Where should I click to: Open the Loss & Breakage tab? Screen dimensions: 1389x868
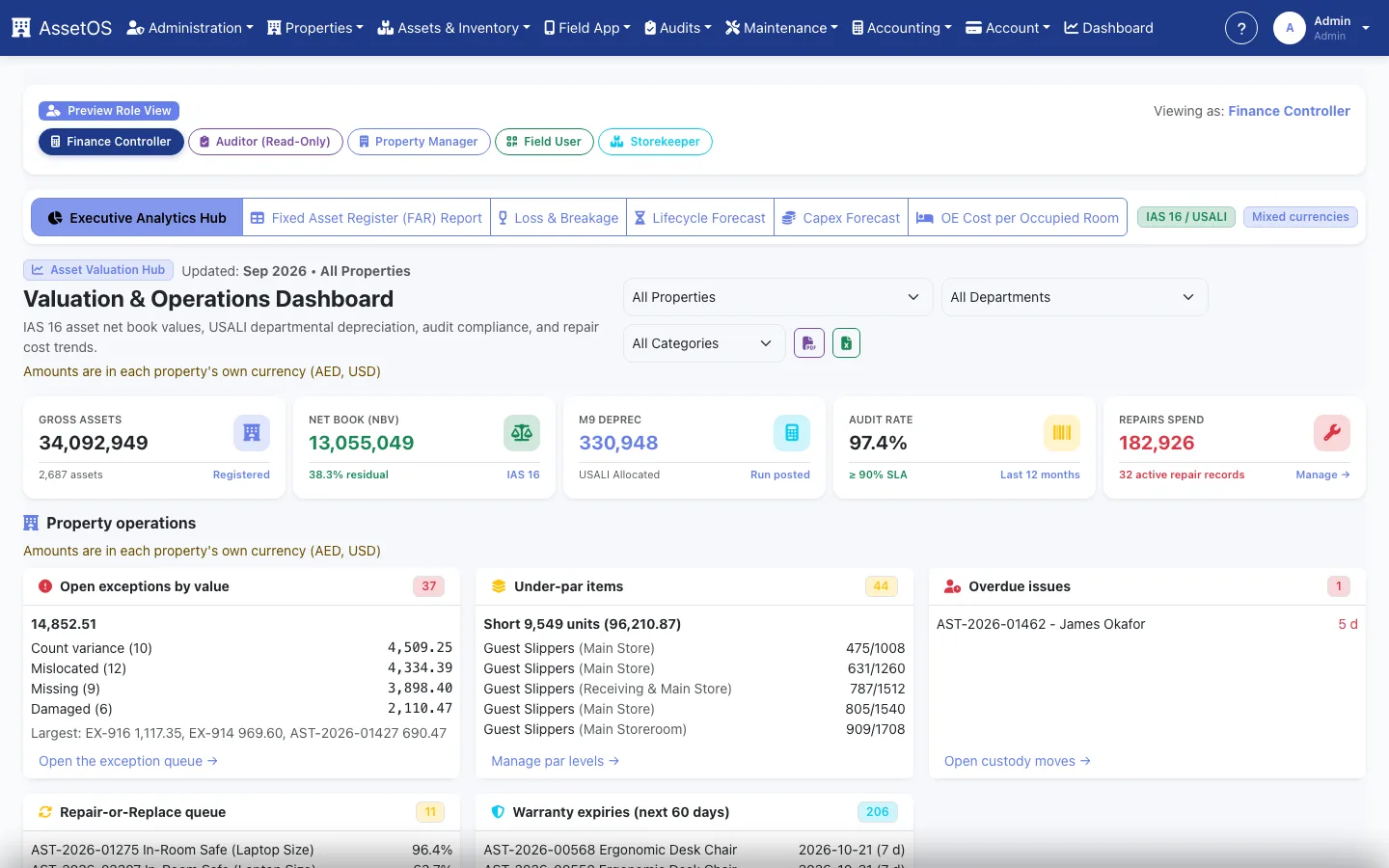click(558, 218)
